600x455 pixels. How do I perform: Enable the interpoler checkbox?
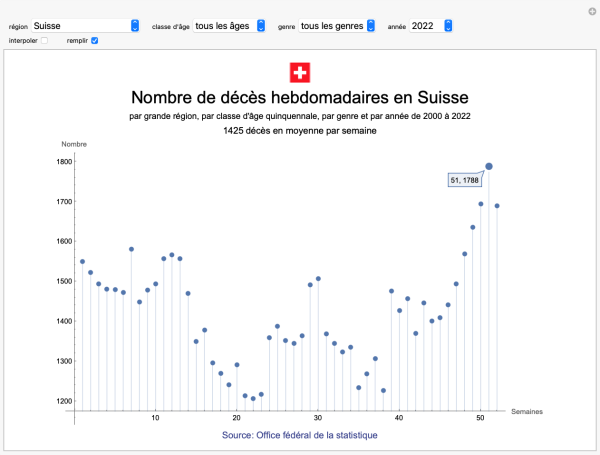click(x=44, y=41)
